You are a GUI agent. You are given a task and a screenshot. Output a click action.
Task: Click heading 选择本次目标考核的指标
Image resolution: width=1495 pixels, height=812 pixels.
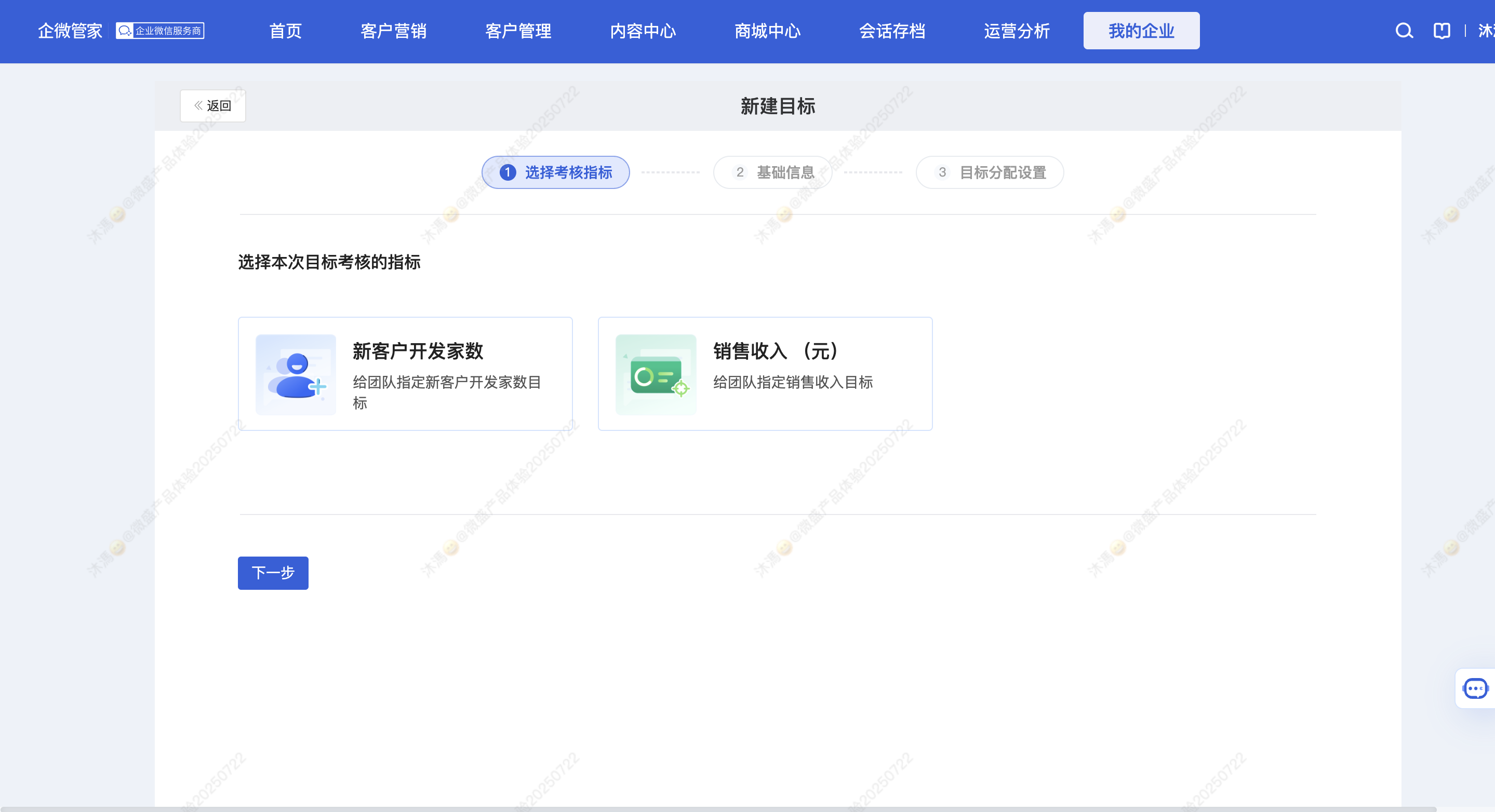[329, 262]
